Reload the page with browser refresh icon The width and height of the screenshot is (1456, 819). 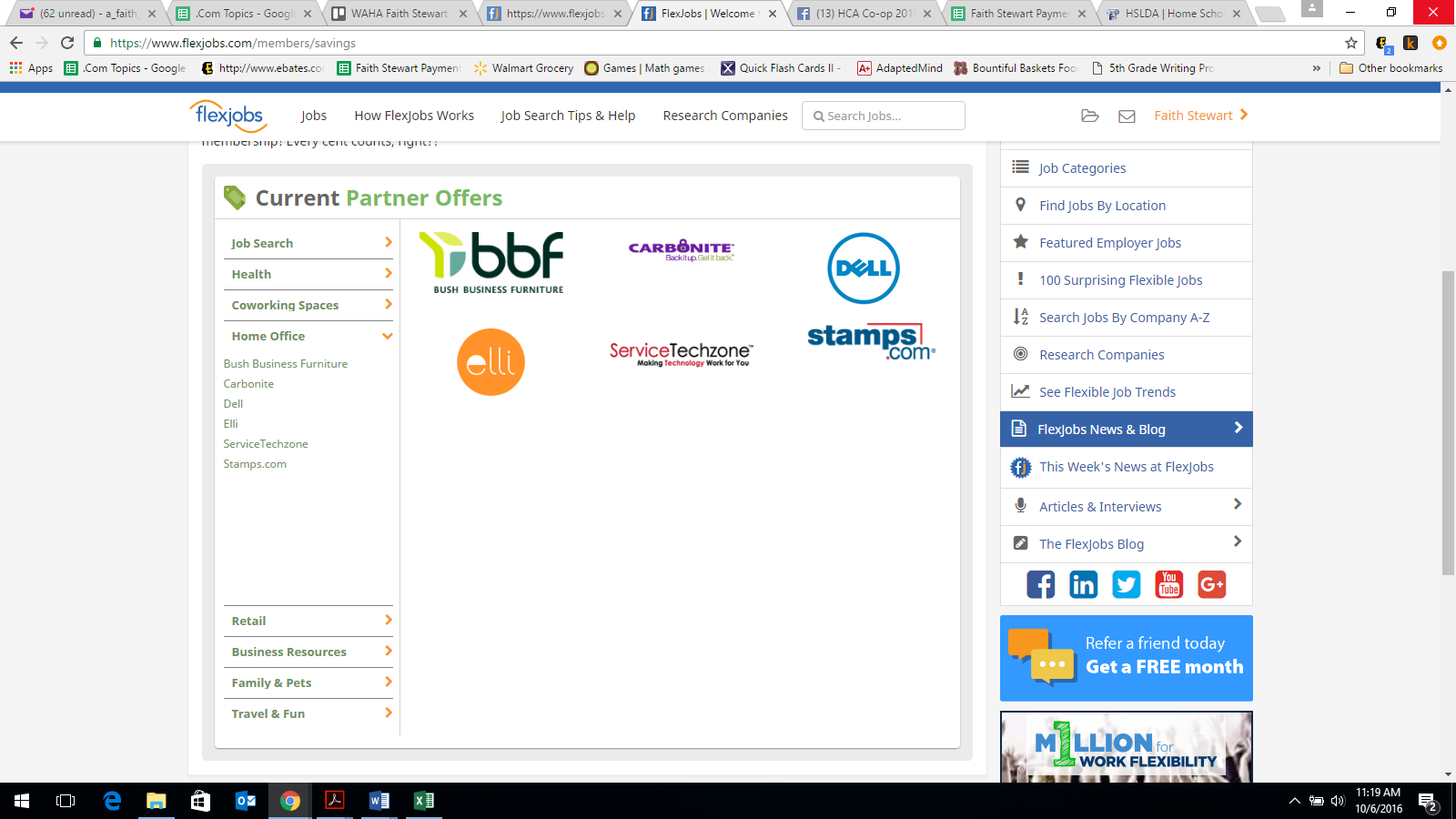pyautogui.click(x=67, y=43)
